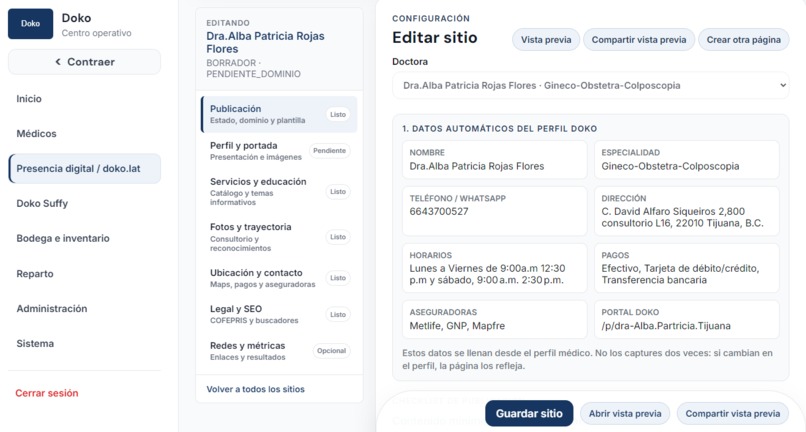
Task: Click Guardar sitio button
Action: point(529,413)
